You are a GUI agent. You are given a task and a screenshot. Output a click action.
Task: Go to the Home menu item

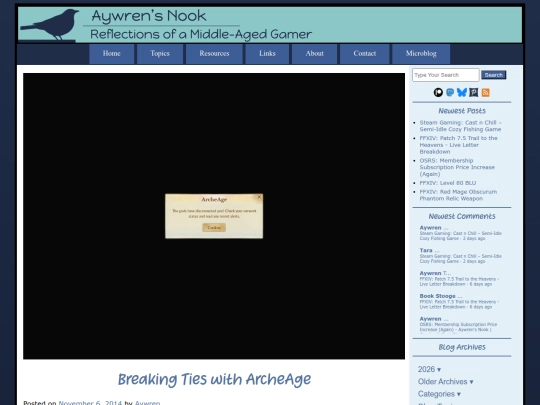coord(112,54)
